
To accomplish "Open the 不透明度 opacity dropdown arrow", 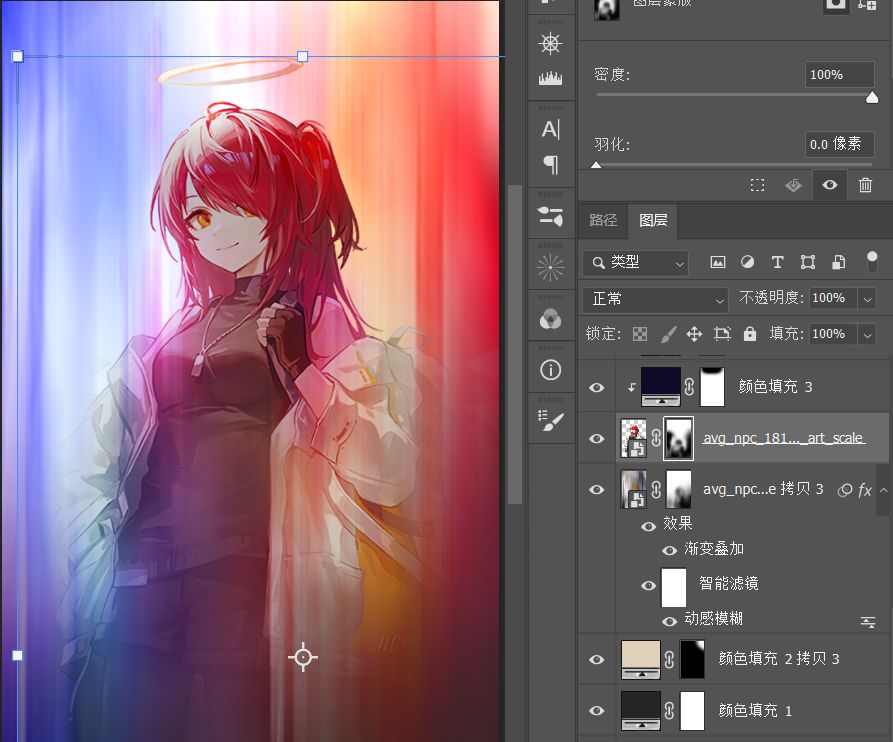I will [867, 298].
